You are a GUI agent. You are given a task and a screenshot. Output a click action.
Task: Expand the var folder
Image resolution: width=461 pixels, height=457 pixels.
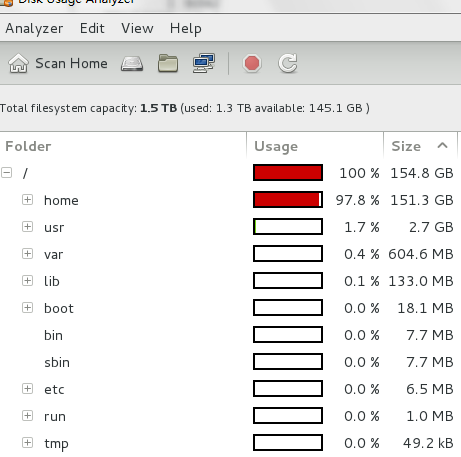27,254
